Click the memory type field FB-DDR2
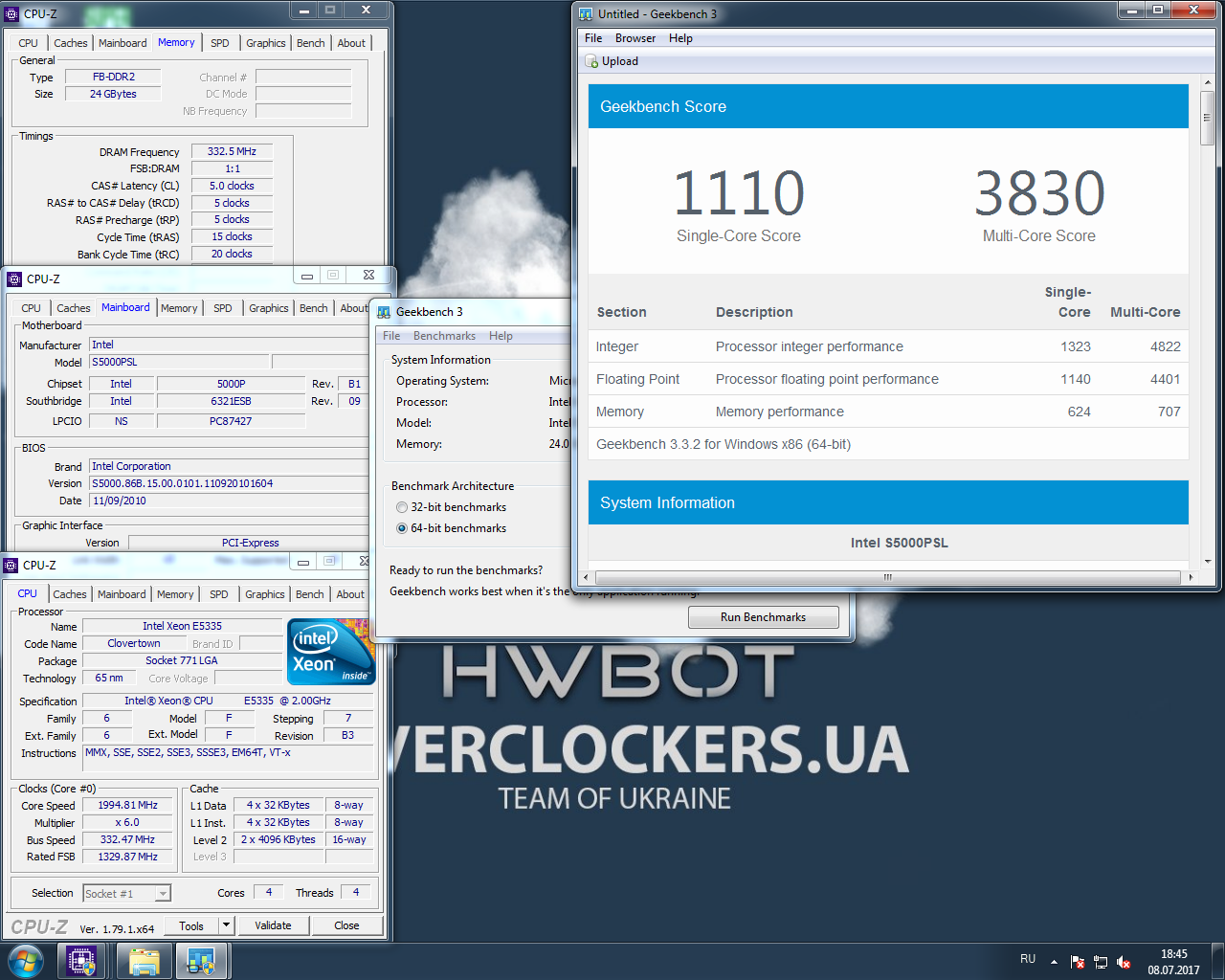This screenshot has width=1225, height=980. click(x=113, y=77)
